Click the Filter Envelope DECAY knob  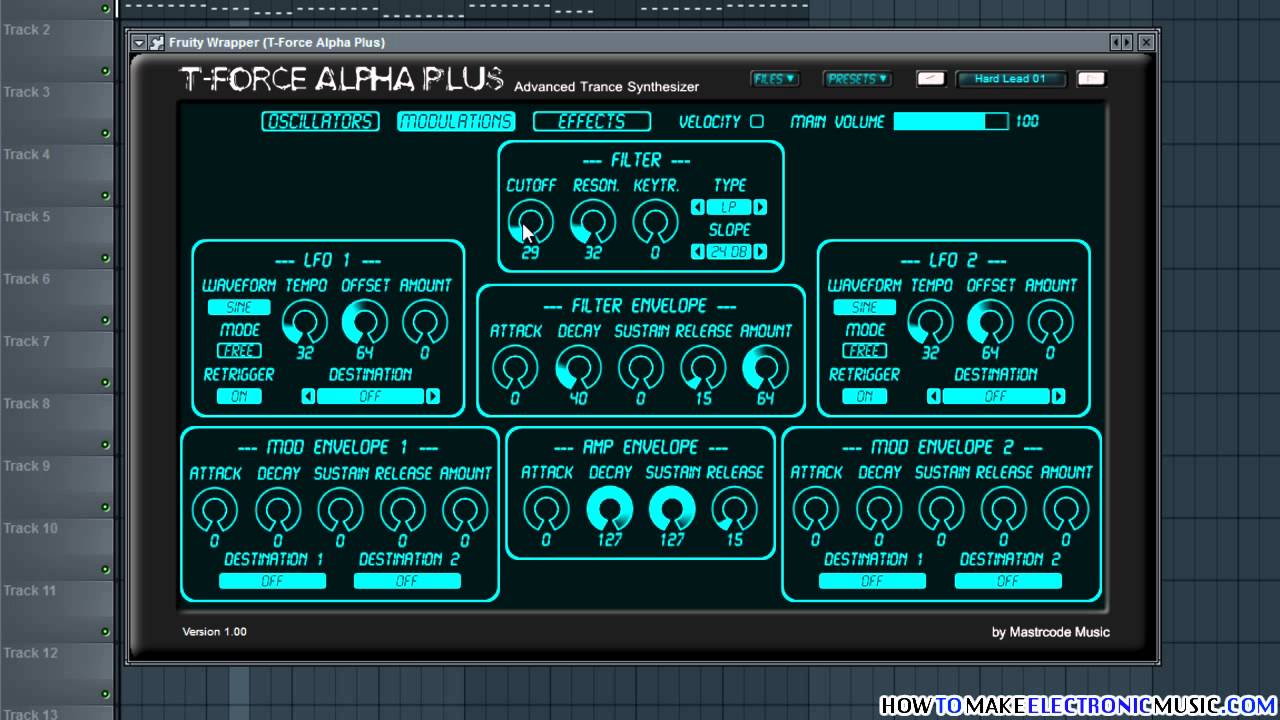point(578,368)
